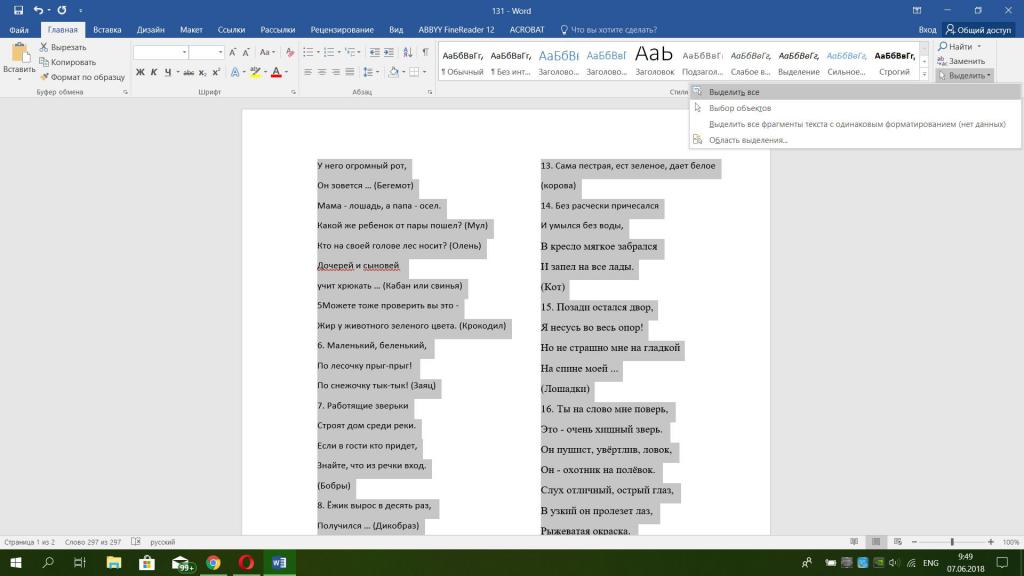Toggle italic formatting (К)
The image size is (1024, 576).
154,72
